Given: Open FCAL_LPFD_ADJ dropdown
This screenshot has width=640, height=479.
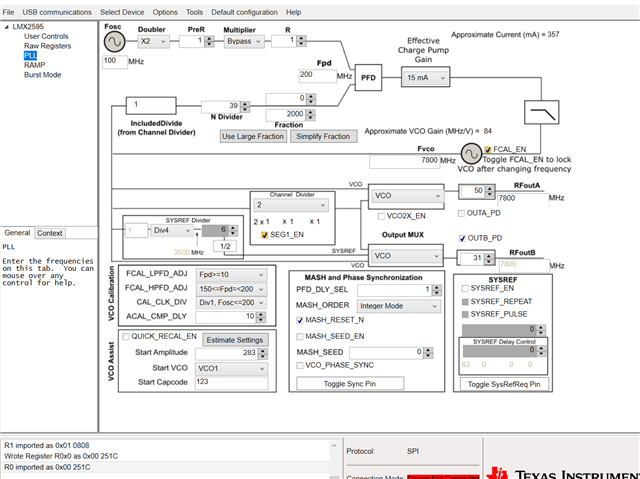Looking at the screenshot, I should click(231, 275).
